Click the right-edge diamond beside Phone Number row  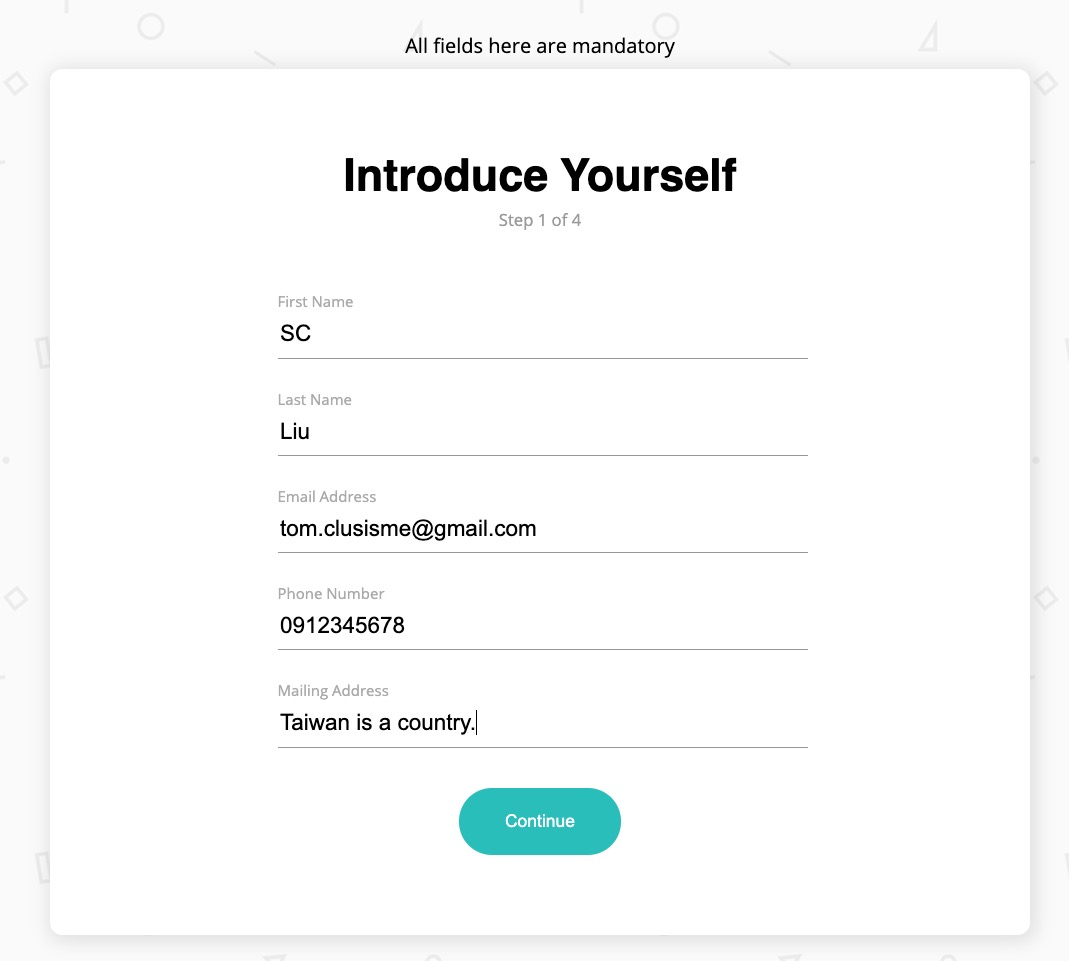point(1045,599)
